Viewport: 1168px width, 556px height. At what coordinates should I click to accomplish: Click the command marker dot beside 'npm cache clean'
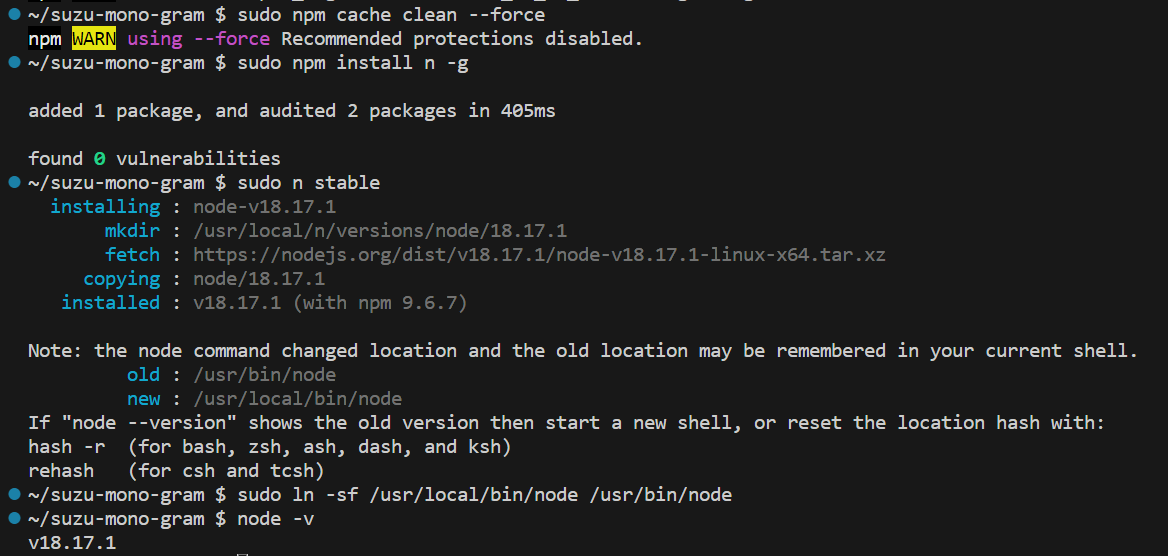[x=13, y=15]
